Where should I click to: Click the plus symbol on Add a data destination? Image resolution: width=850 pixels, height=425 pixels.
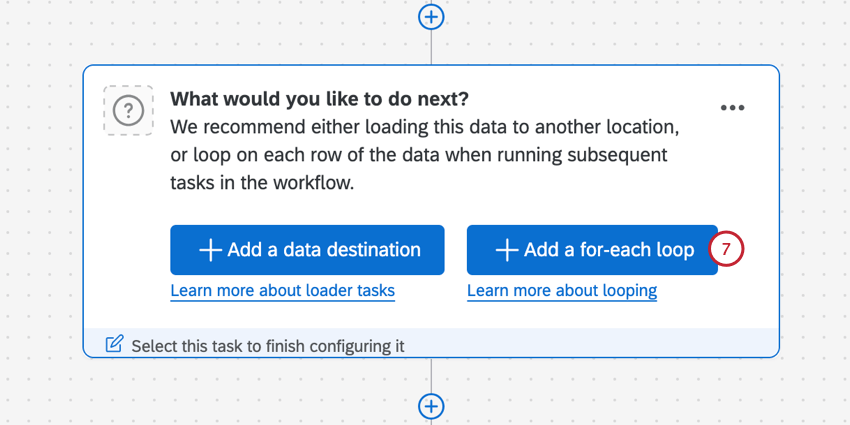pyautogui.click(x=210, y=250)
